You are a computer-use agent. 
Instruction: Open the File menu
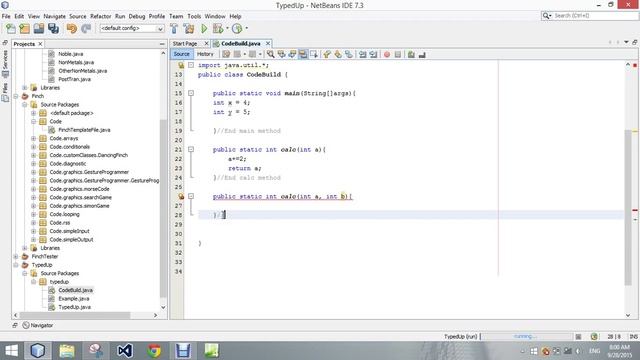point(6,16)
